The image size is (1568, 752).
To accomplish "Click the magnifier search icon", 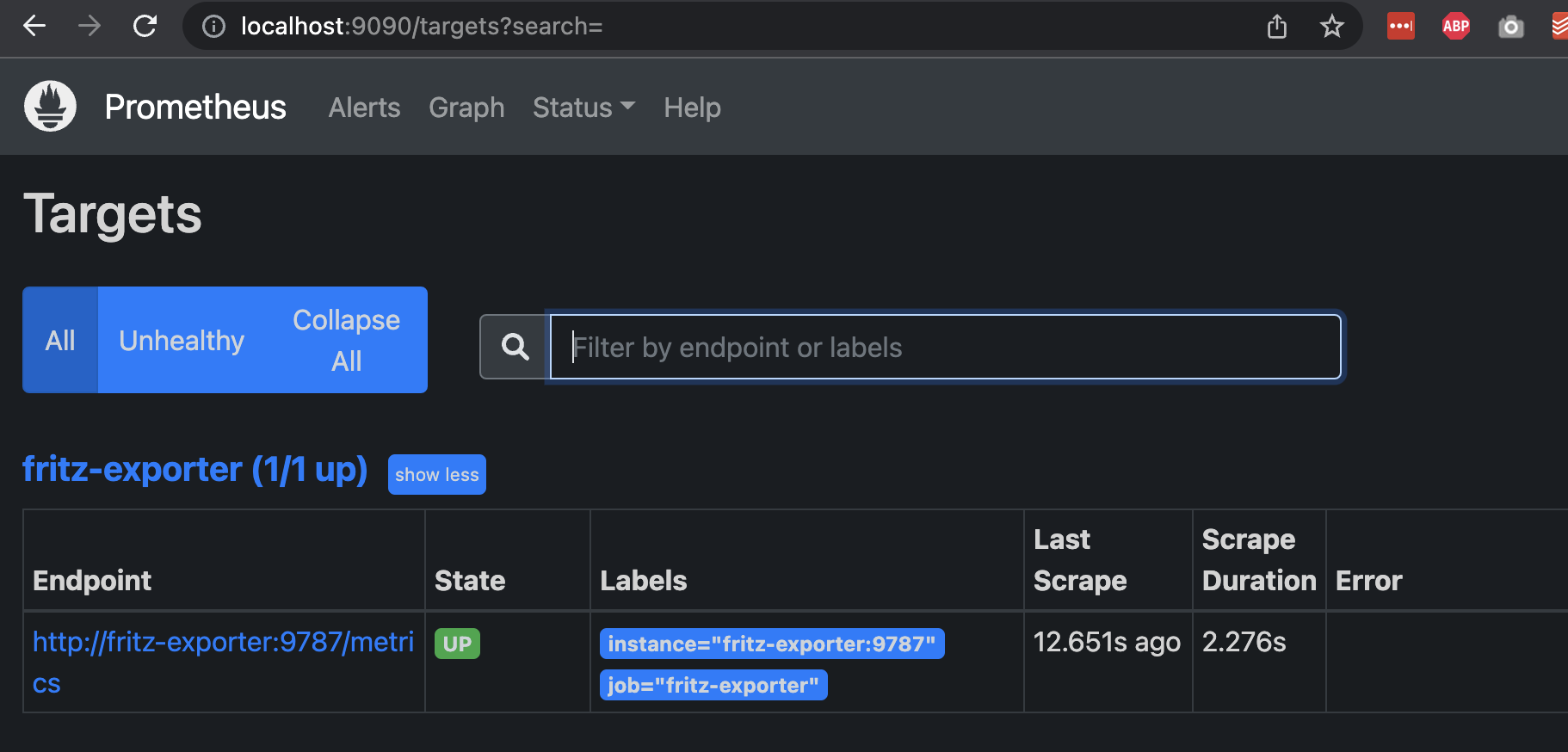I will [x=515, y=347].
